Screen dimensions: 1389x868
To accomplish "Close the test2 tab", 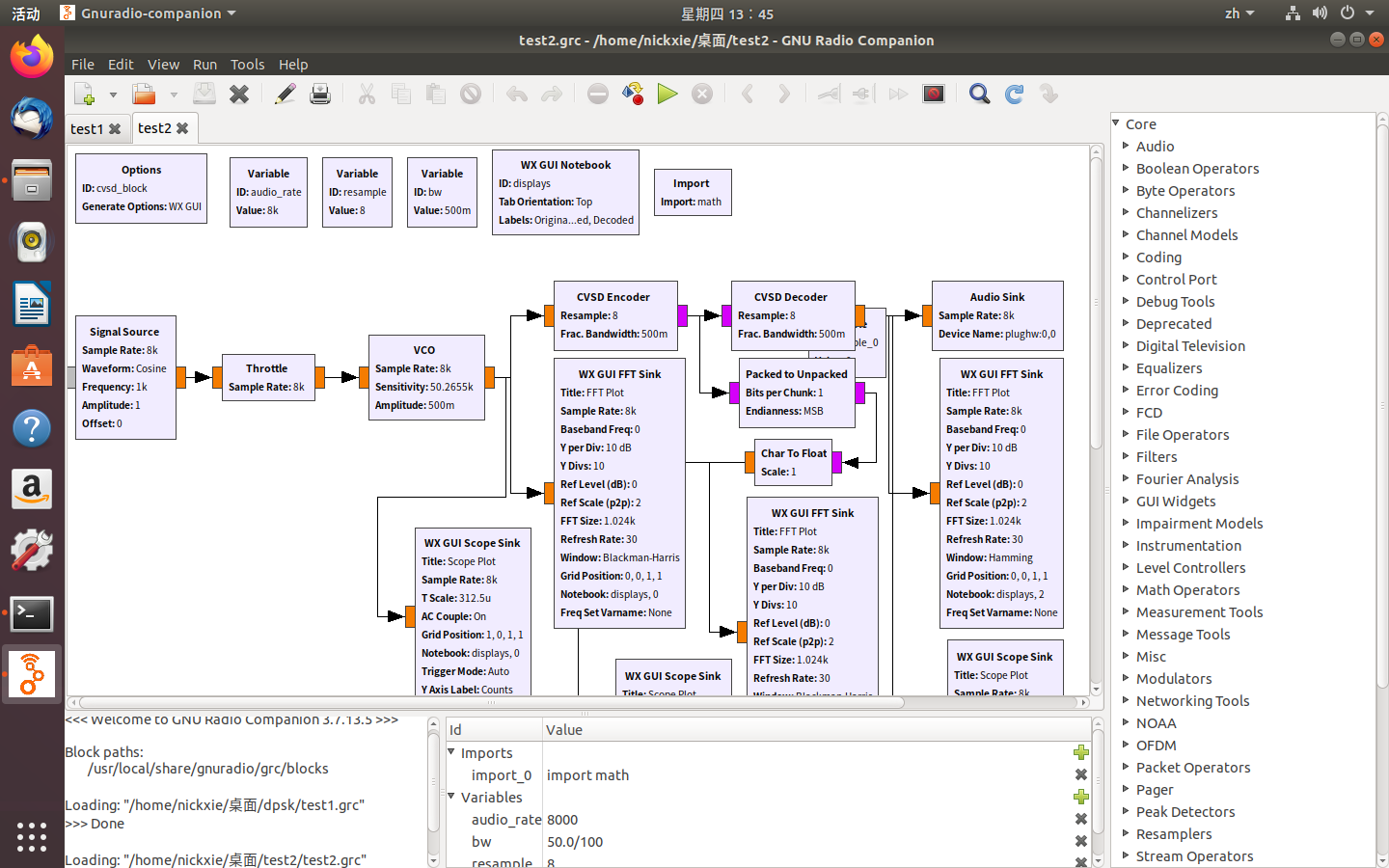I will [182, 128].
